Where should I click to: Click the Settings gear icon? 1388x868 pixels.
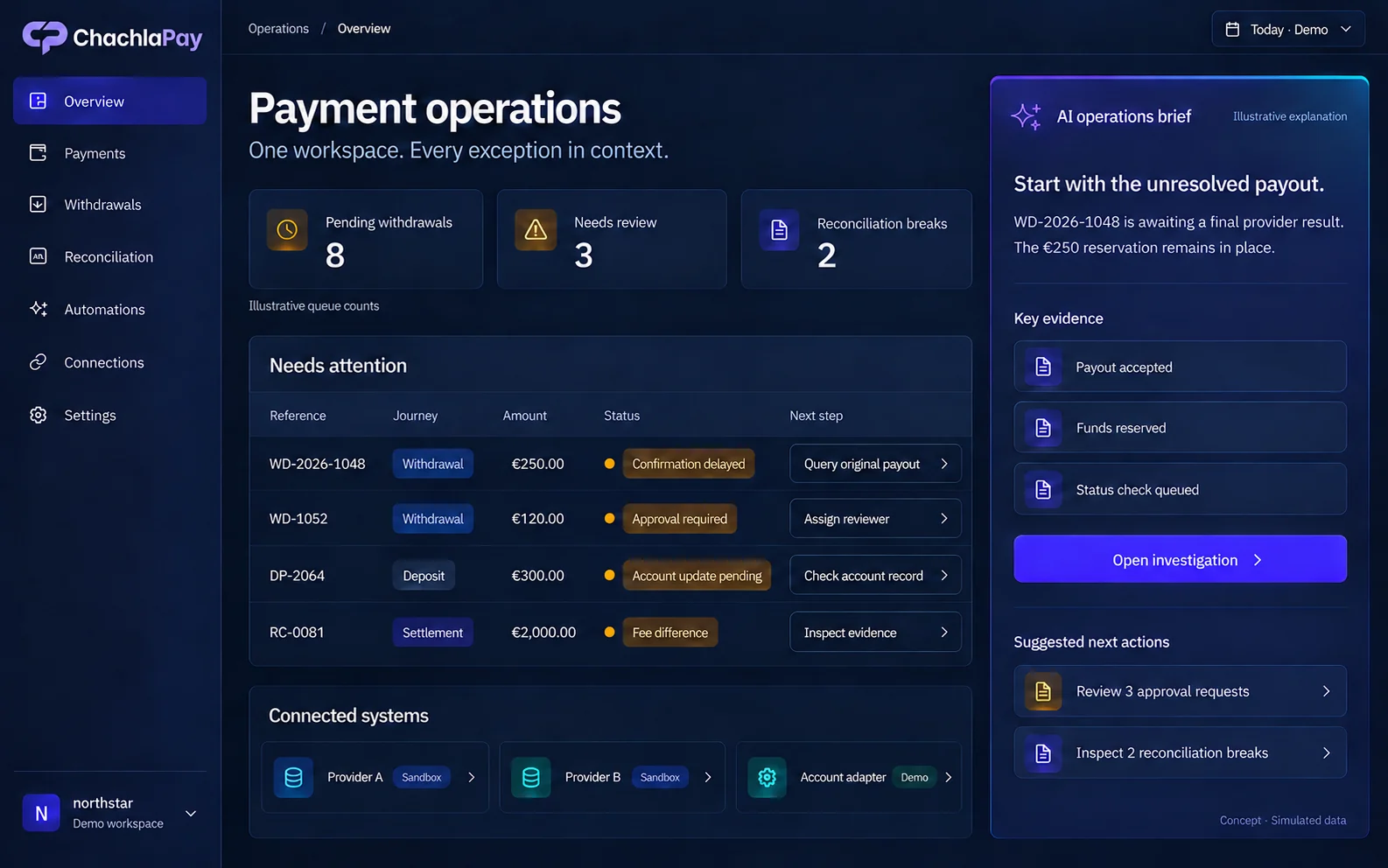pyautogui.click(x=38, y=415)
